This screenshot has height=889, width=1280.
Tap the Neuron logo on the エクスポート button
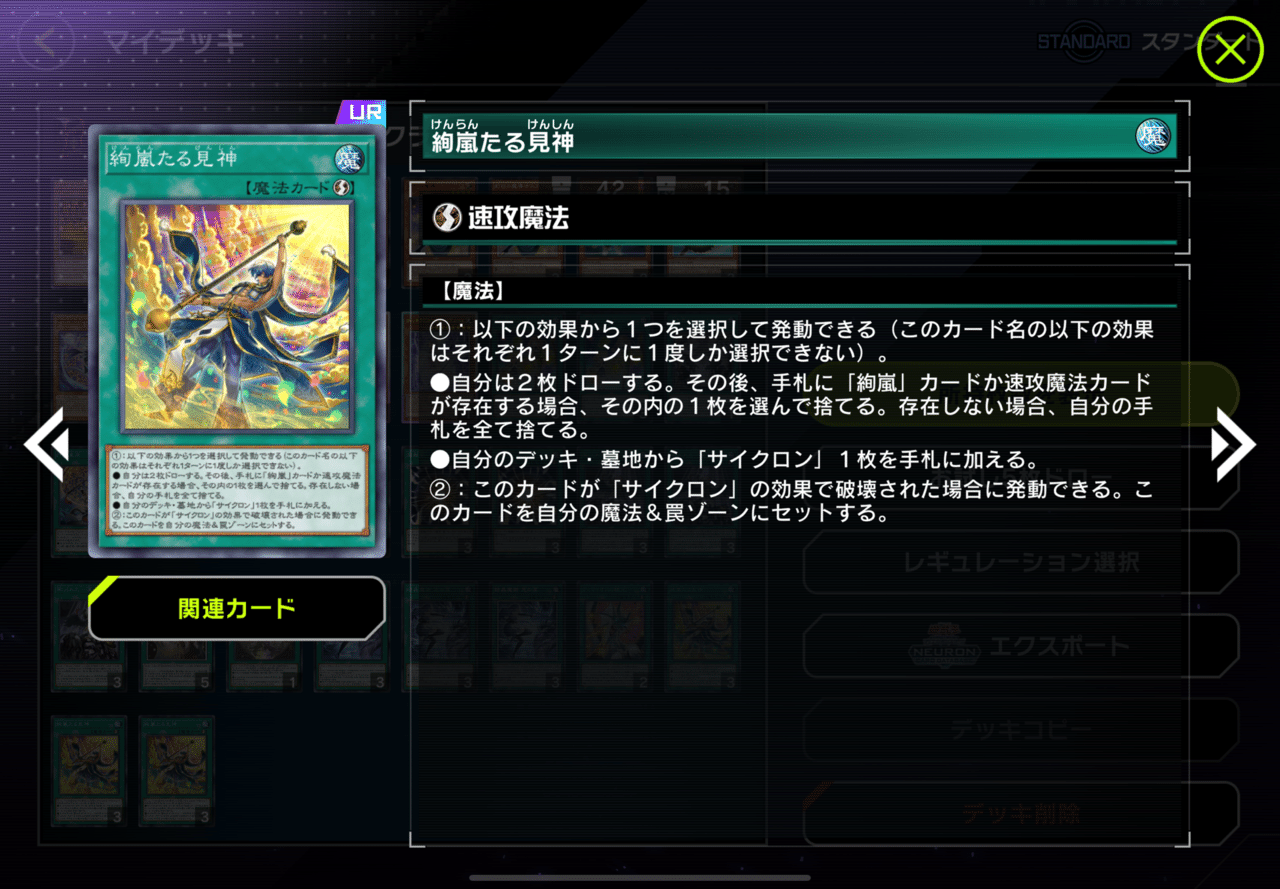click(x=941, y=646)
